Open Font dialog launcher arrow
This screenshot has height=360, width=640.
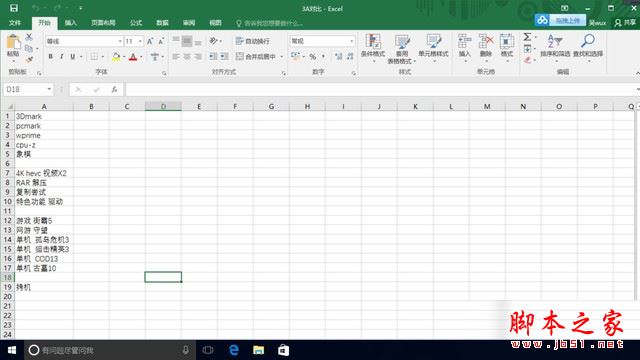164,73
